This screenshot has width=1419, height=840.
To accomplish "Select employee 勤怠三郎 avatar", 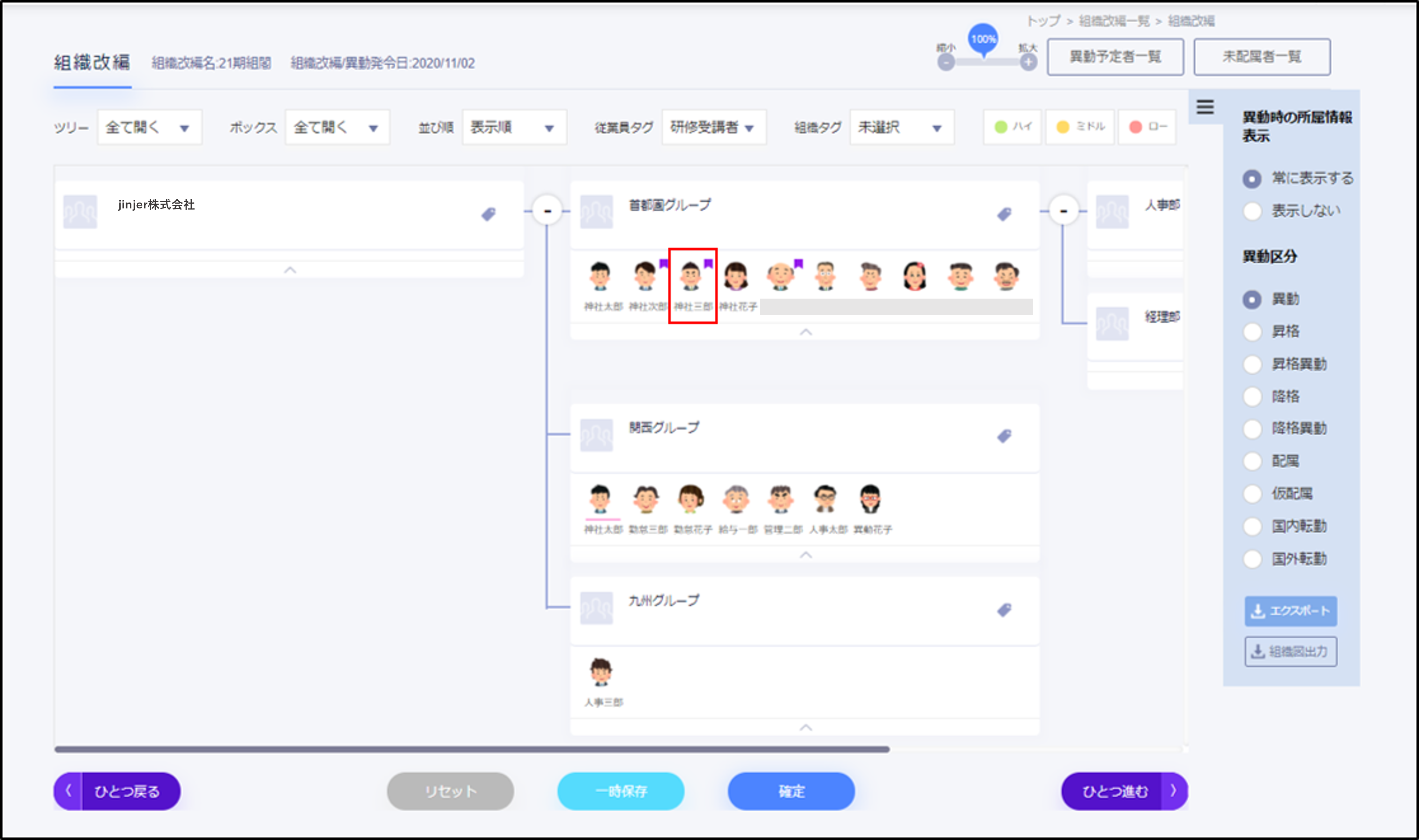I will pos(646,499).
